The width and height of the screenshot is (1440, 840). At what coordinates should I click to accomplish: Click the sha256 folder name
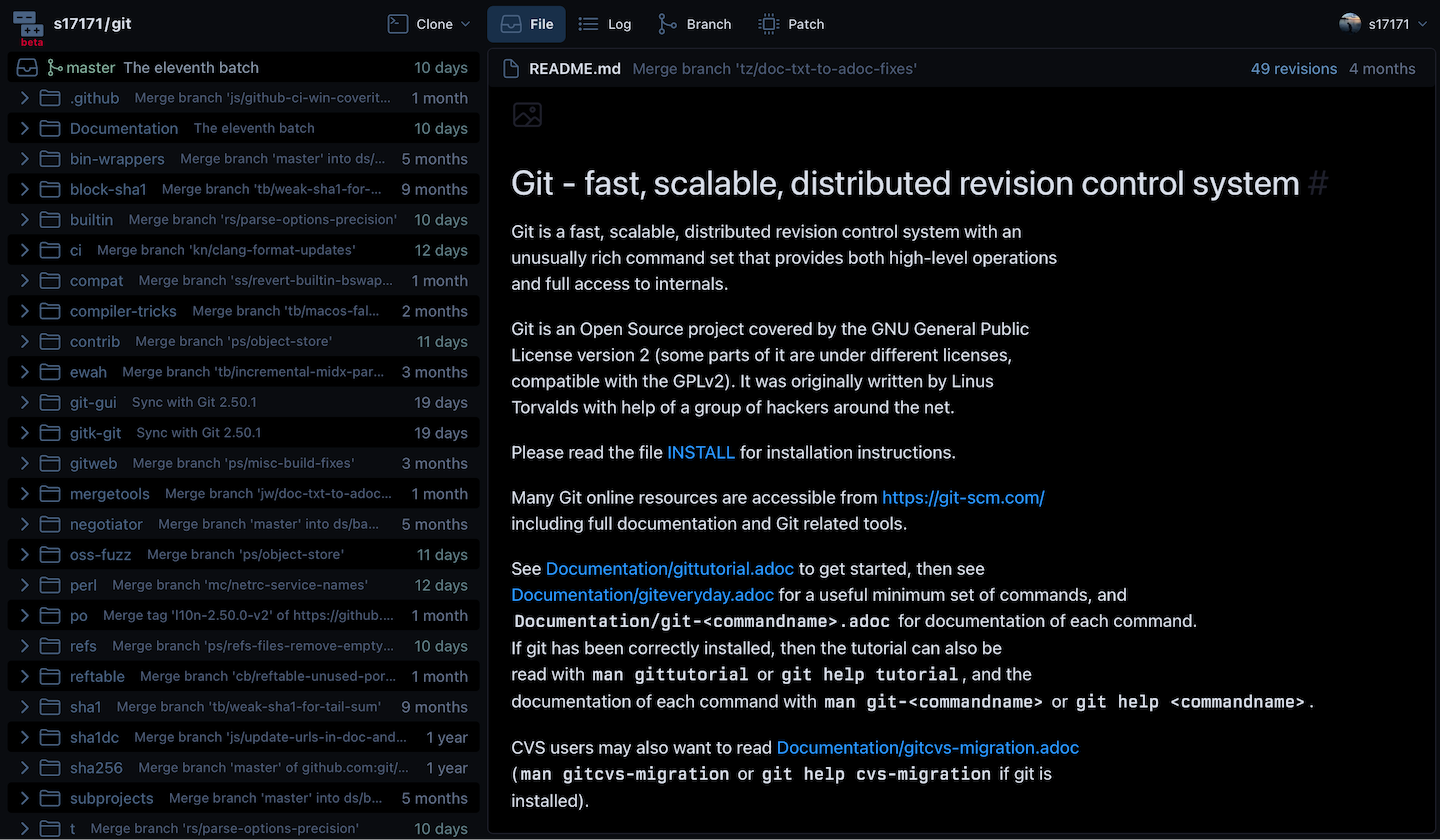click(96, 768)
